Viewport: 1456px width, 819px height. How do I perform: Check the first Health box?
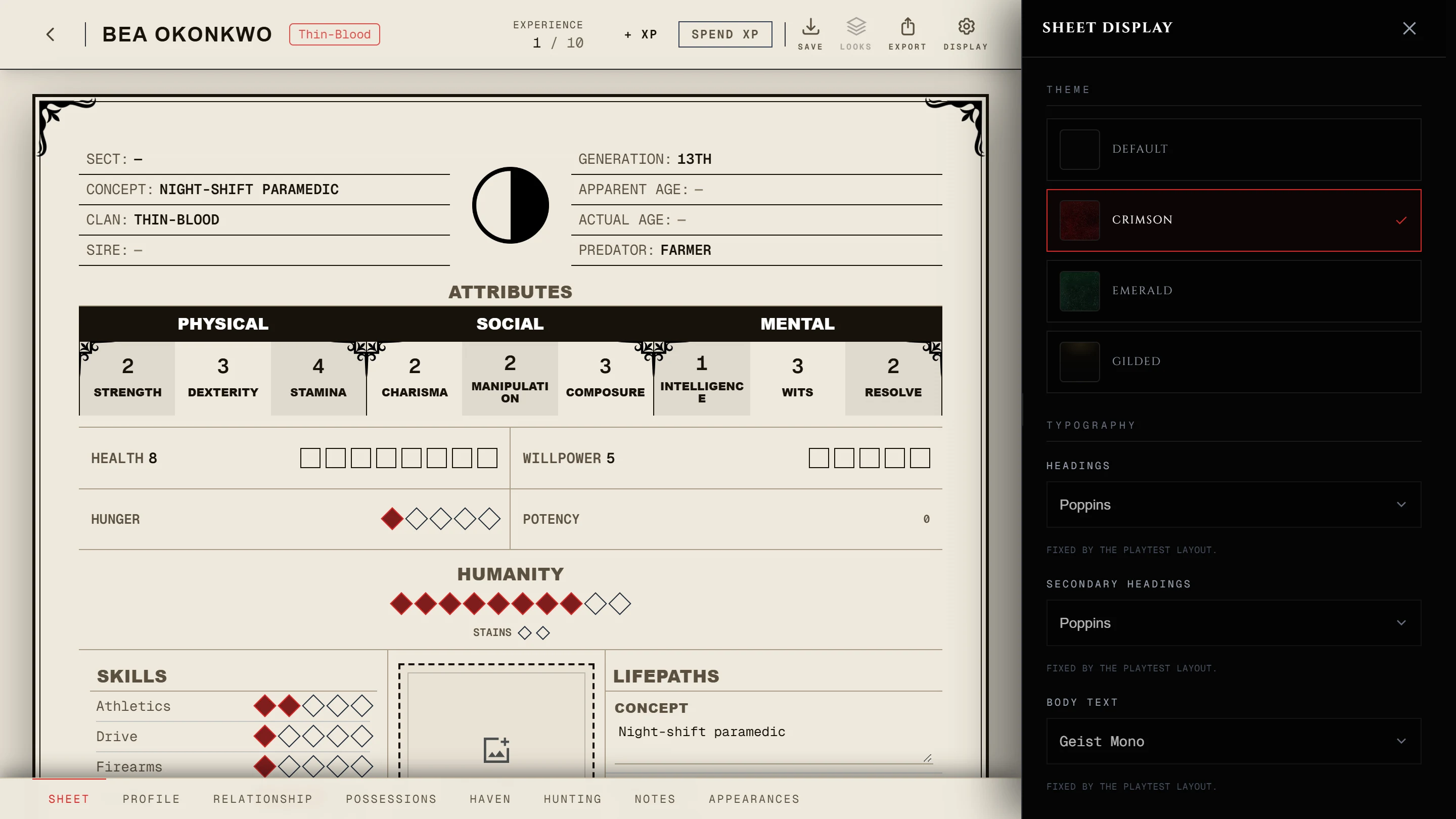(310, 458)
